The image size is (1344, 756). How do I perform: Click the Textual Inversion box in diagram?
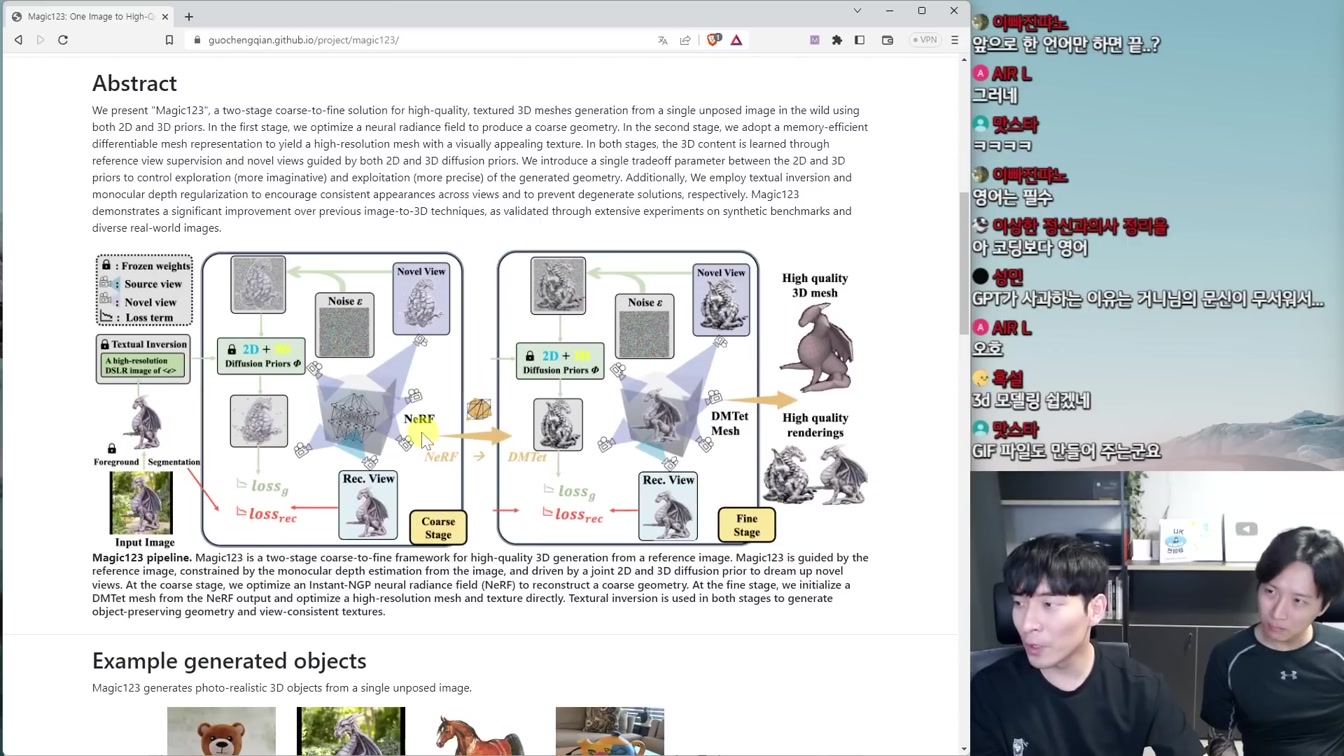coord(143,359)
